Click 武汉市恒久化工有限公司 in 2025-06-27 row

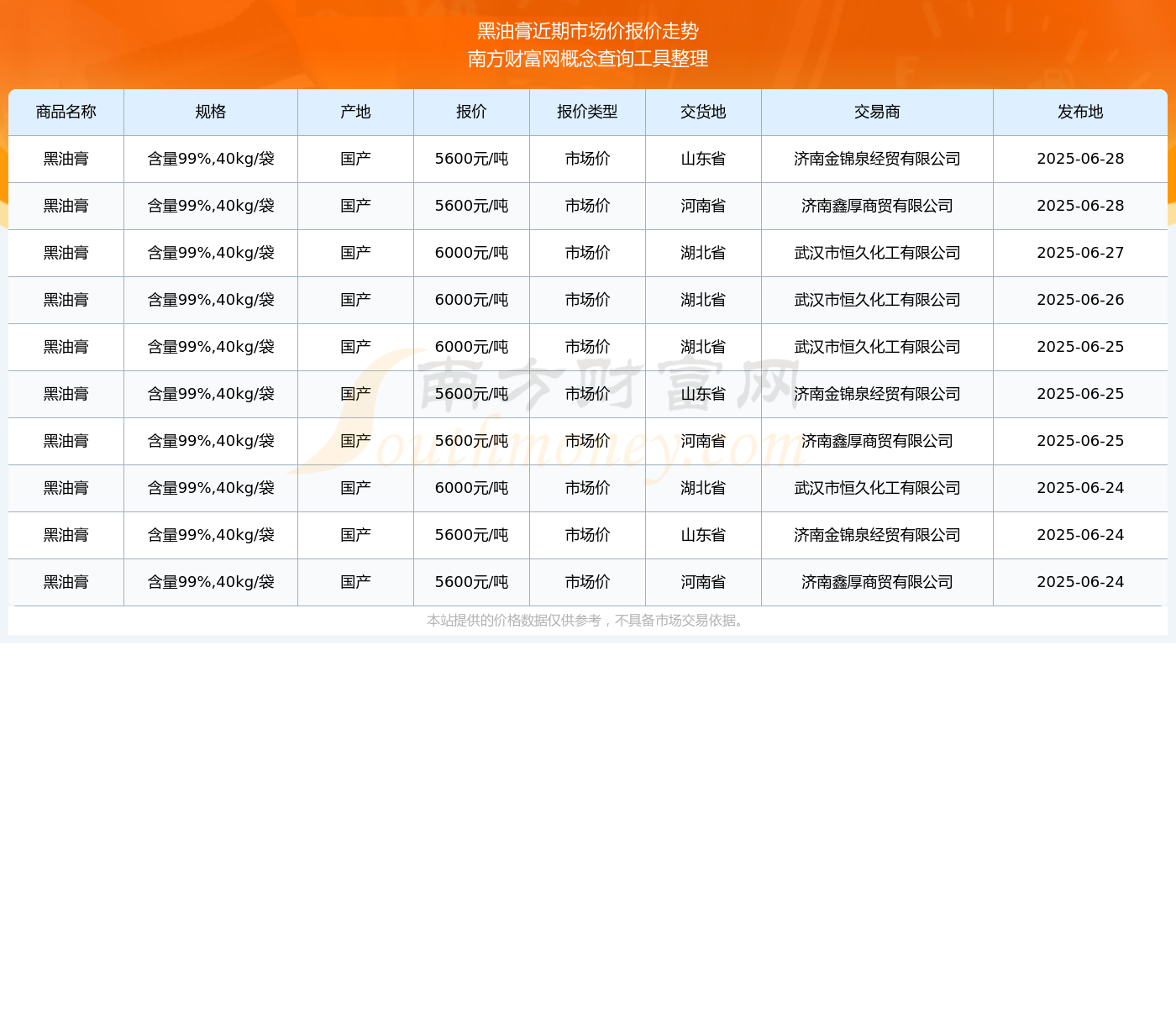tap(878, 253)
